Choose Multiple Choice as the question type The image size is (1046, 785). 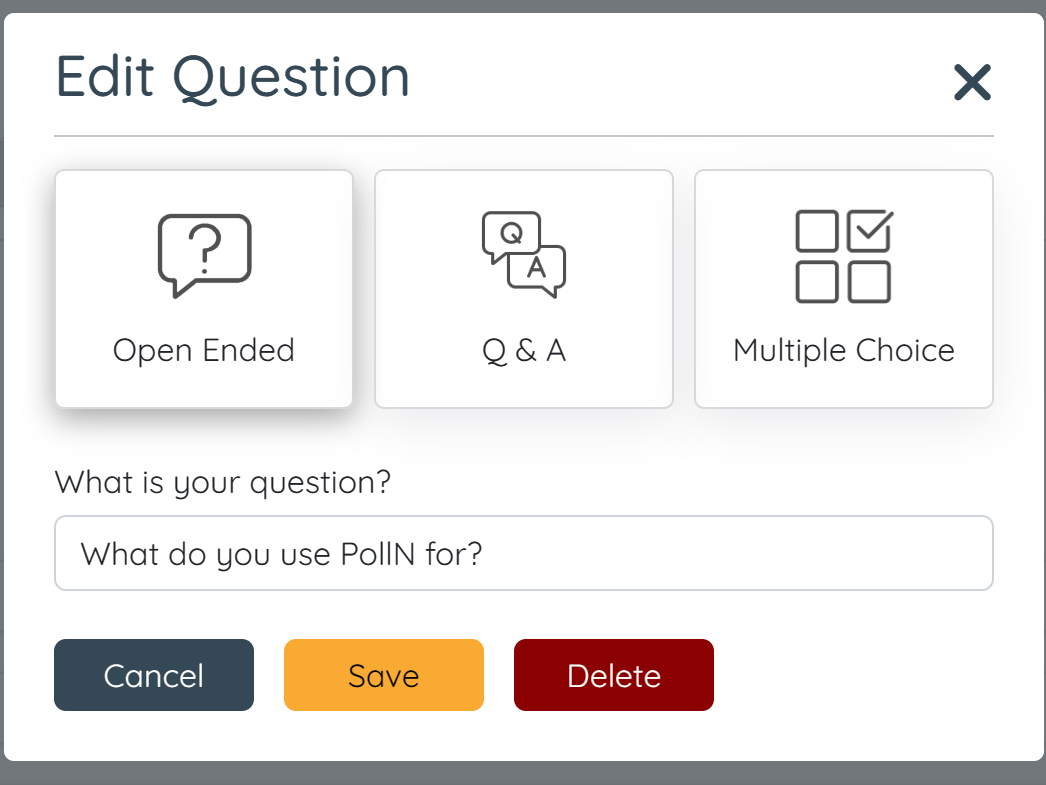click(x=843, y=289)
